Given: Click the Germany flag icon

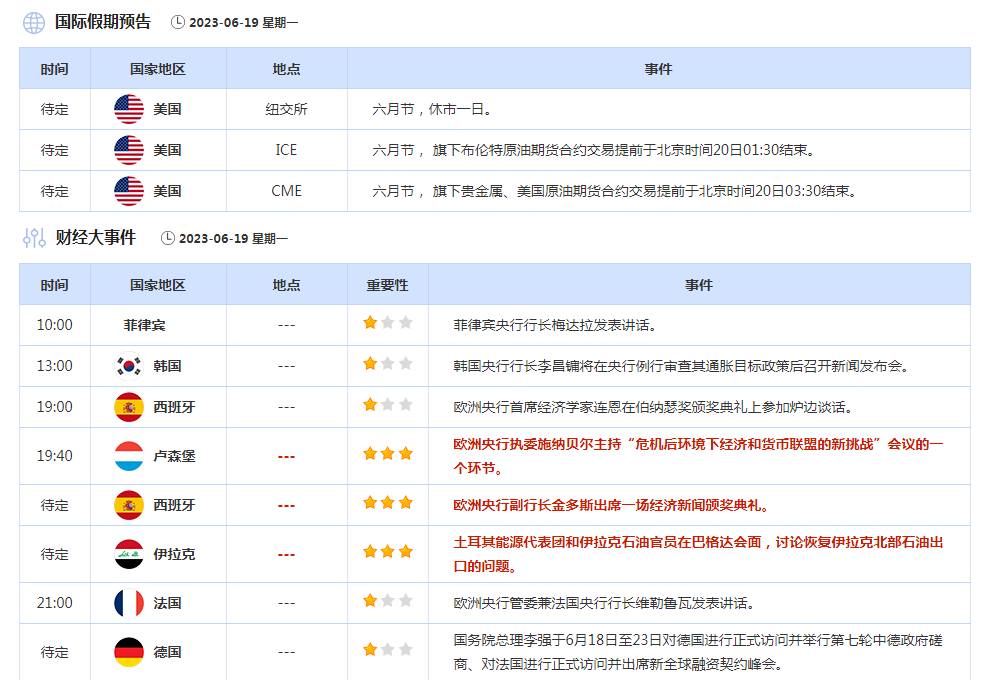Looking at the screenshot, I should [x=129, y=652].
